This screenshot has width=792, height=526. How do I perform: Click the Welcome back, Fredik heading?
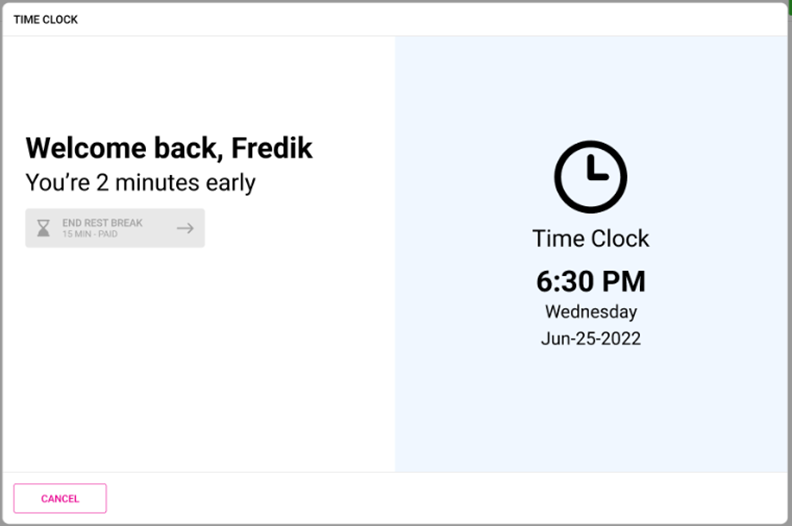point(169,148)
